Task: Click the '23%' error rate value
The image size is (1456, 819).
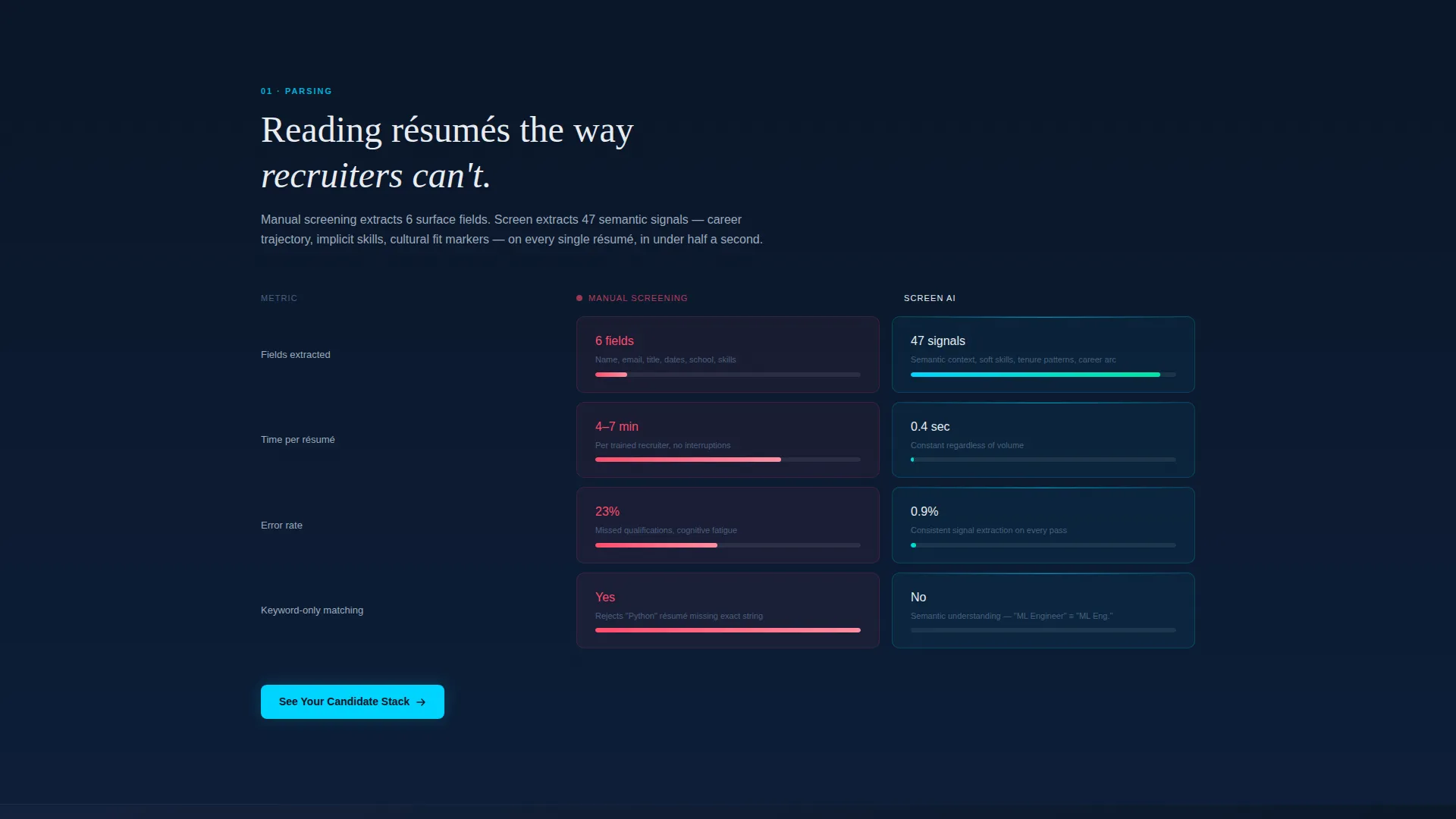Action: 607,512
